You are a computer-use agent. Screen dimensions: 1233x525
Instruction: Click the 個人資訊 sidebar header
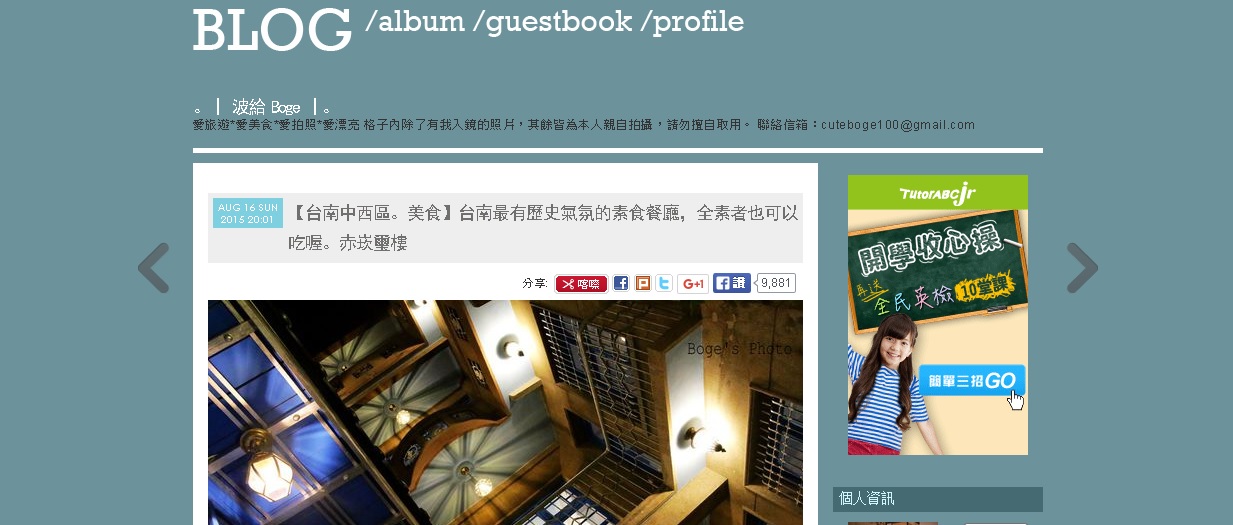coord(938,499)
